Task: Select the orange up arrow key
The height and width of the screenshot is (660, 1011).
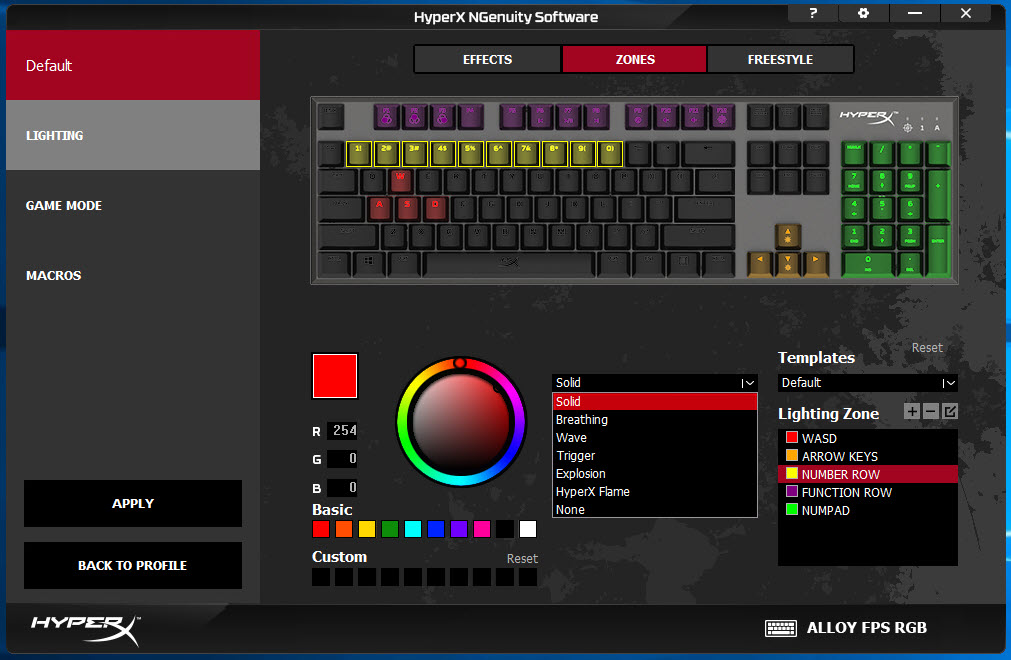Action: [x=787, y=236]
